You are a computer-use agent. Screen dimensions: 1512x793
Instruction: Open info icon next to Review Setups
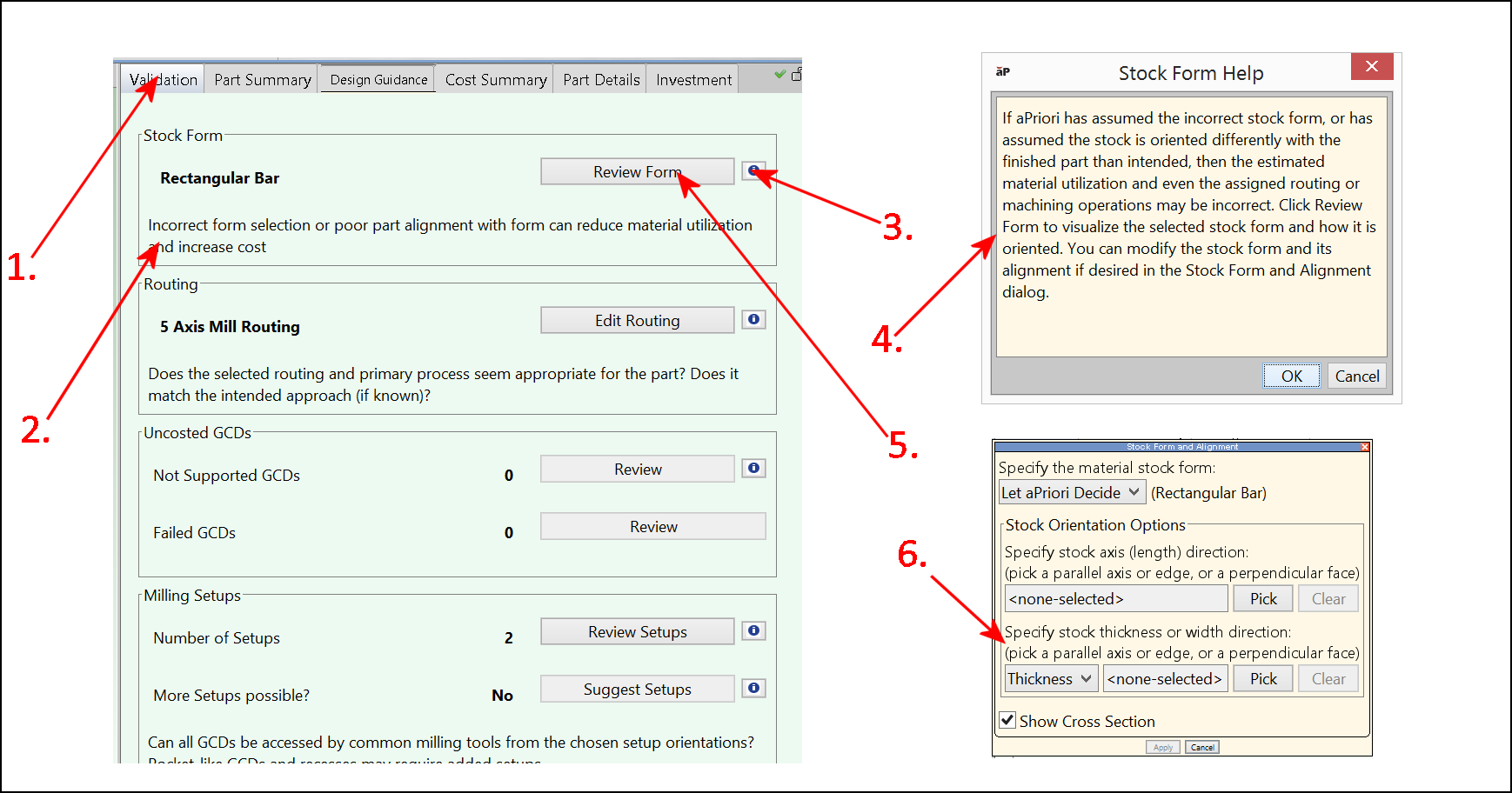click(x=753, y=630)
